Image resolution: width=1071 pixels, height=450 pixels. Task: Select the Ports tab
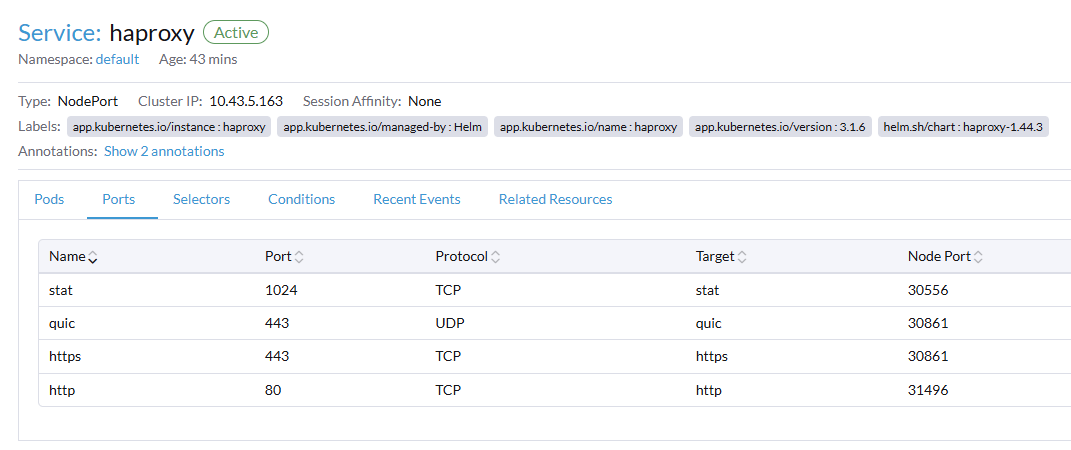118,199
